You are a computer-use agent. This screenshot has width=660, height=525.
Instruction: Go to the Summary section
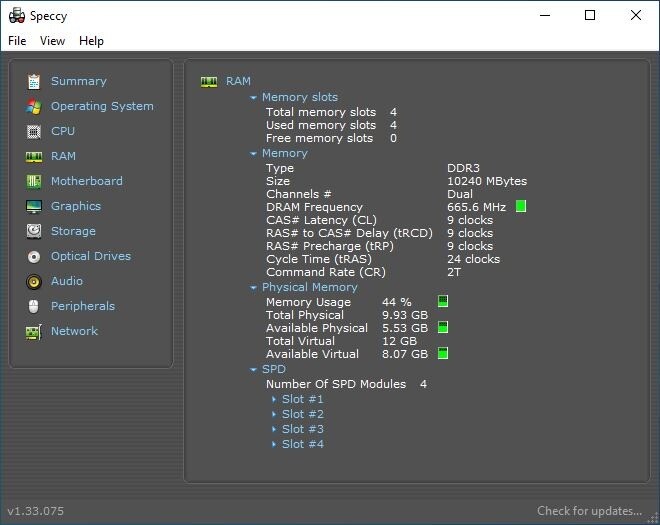[x=79, y=81]
